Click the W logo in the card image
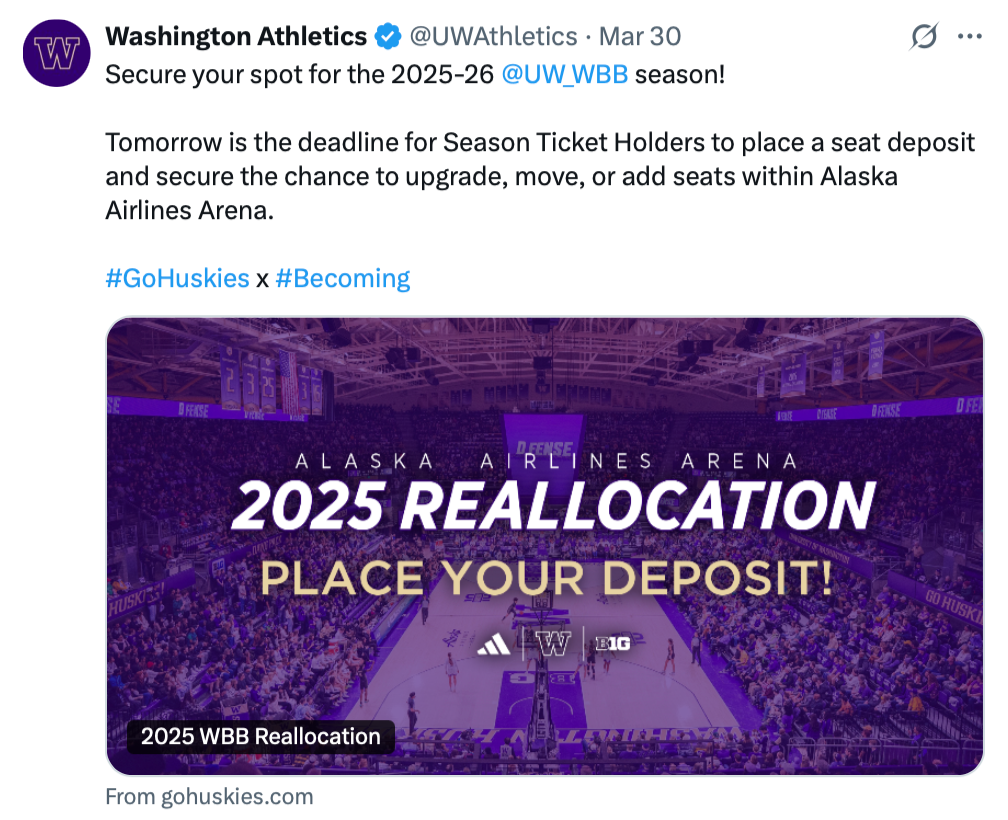Image resolution: width=1008 pixels, height=820 pixels. [x=553, y=643]
